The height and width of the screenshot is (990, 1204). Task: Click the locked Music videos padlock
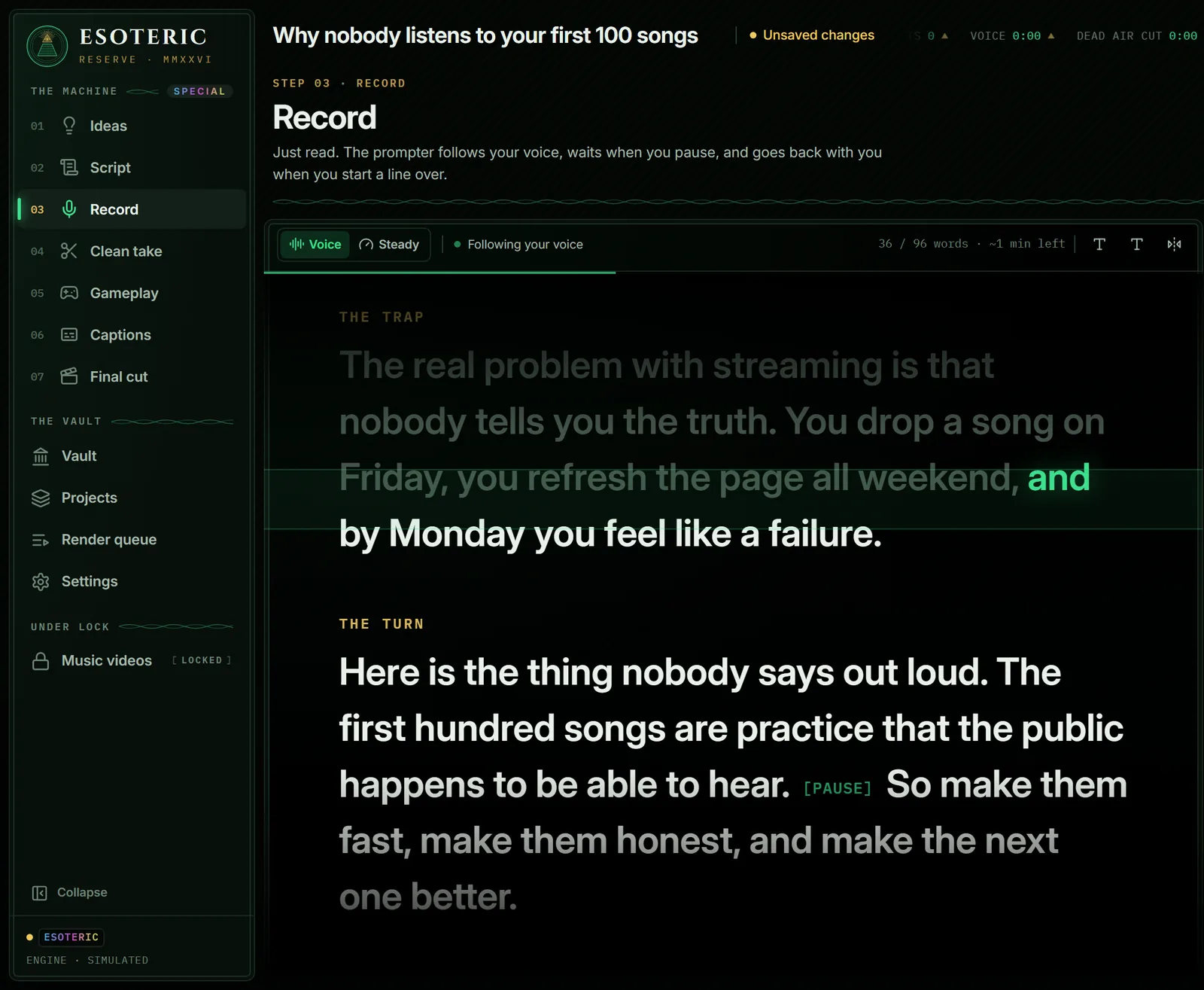pos(41,661)
